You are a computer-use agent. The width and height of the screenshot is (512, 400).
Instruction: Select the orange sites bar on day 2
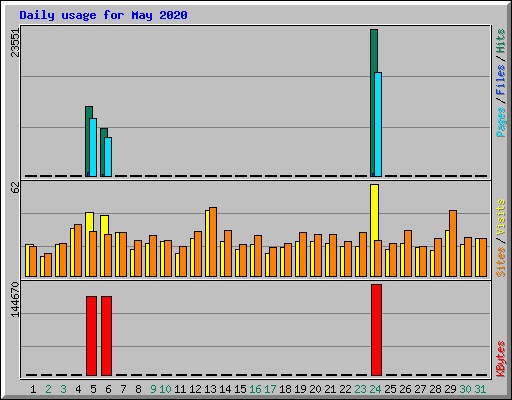(48, 265)
